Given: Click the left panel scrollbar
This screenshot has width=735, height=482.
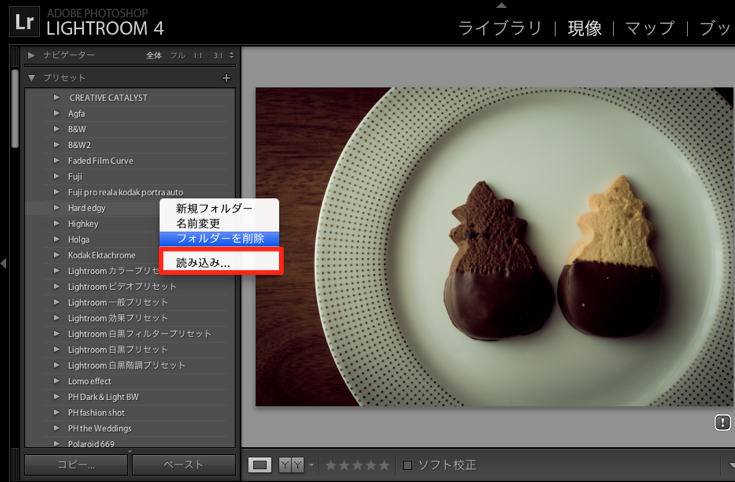Looking at the screenshot, I should (x=15, y=109).
